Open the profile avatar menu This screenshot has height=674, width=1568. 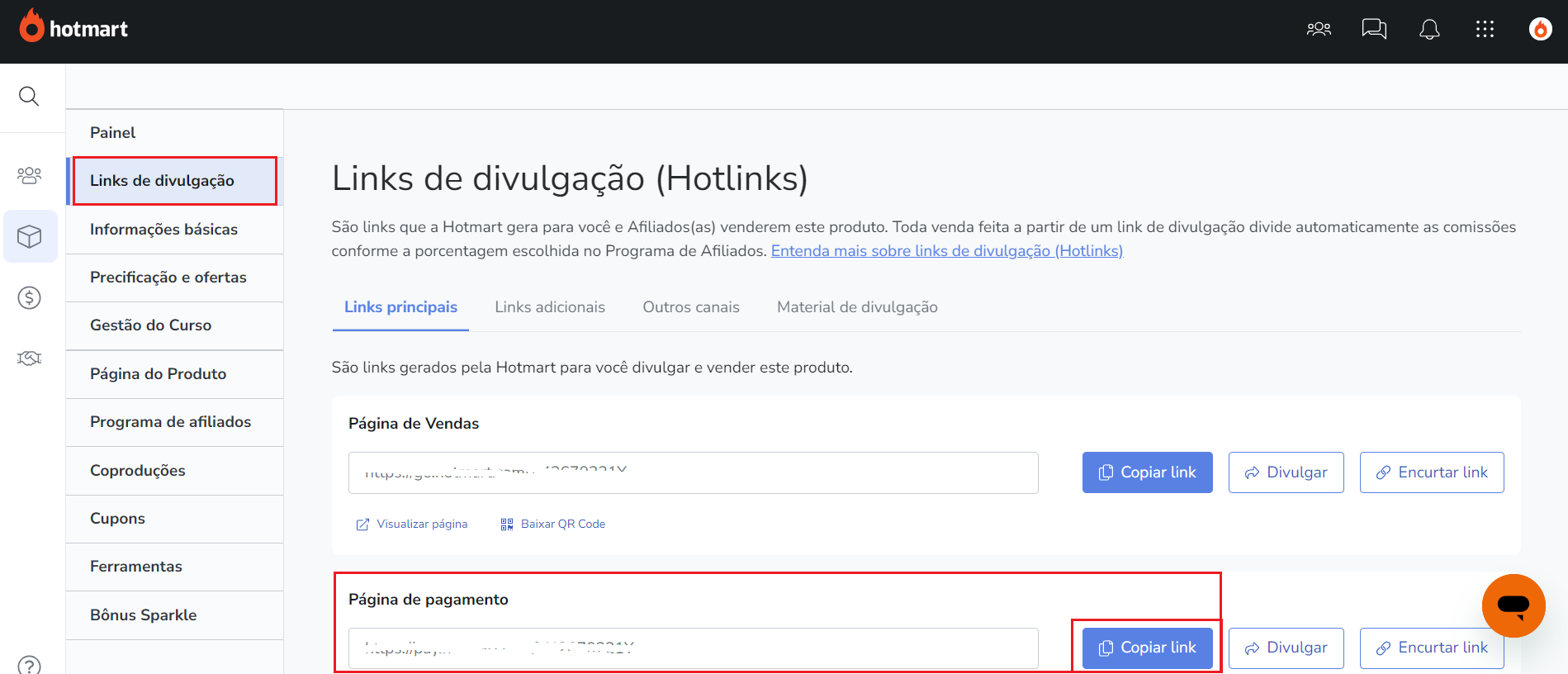pos(1540,30)
